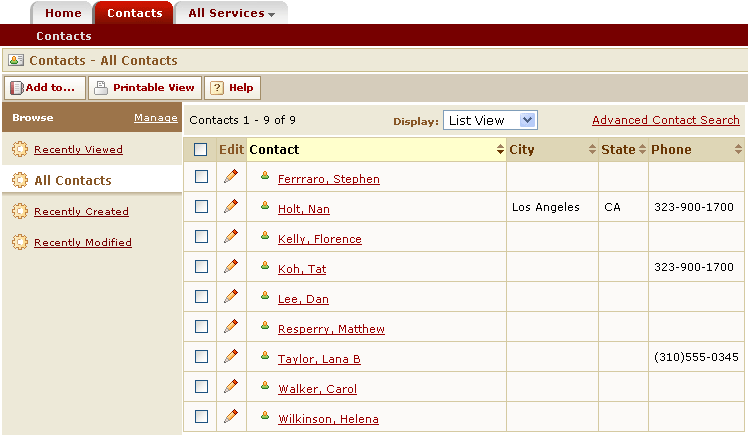Open the Recently Created list
The width and height of the screenshot is (748, 435).
click(81, 211)
